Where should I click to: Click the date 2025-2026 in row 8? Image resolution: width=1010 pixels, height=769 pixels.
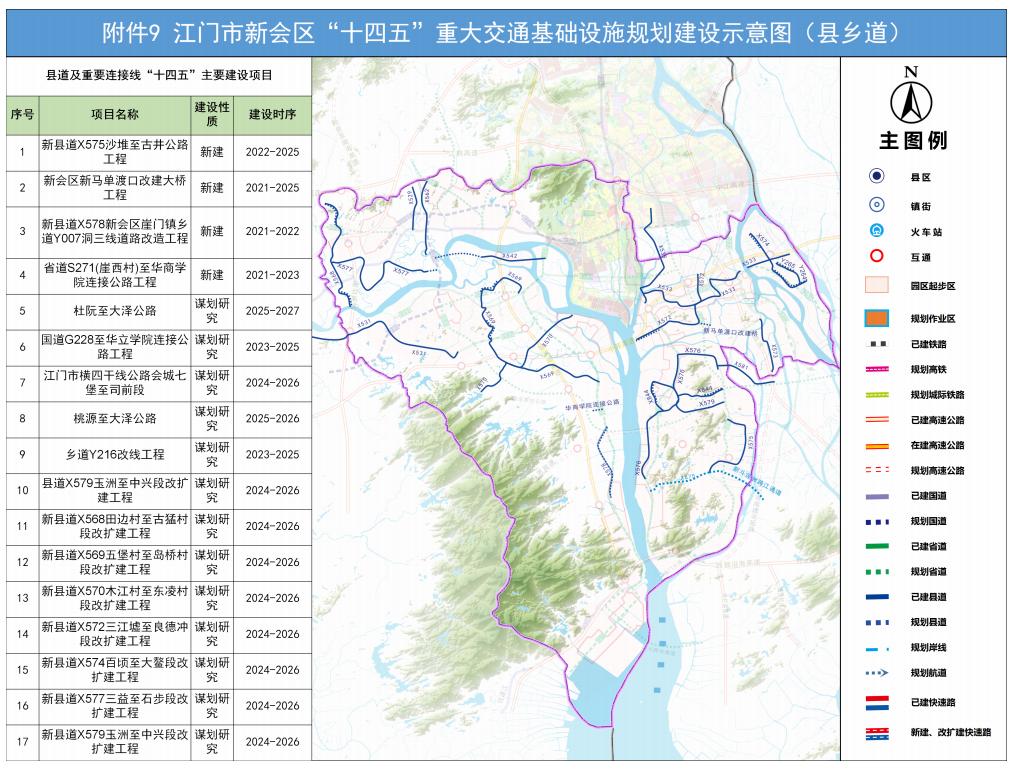pos(272,419)
